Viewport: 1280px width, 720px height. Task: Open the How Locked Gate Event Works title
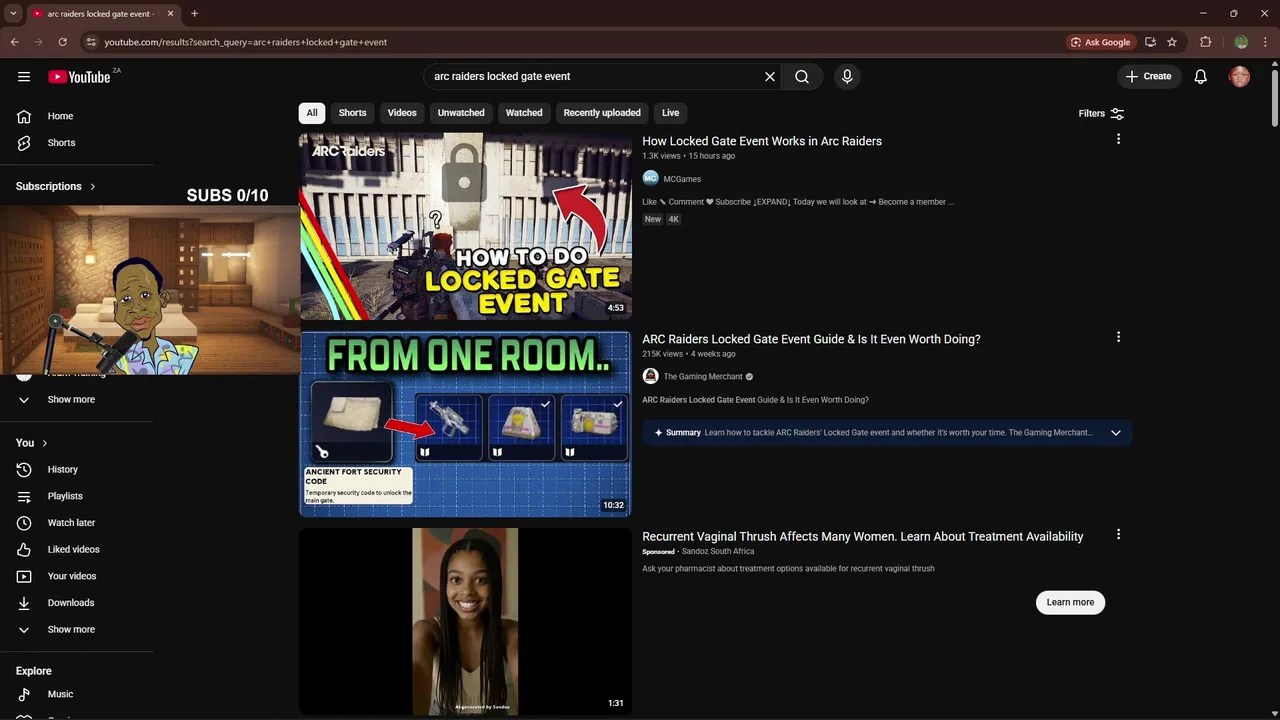762,141
